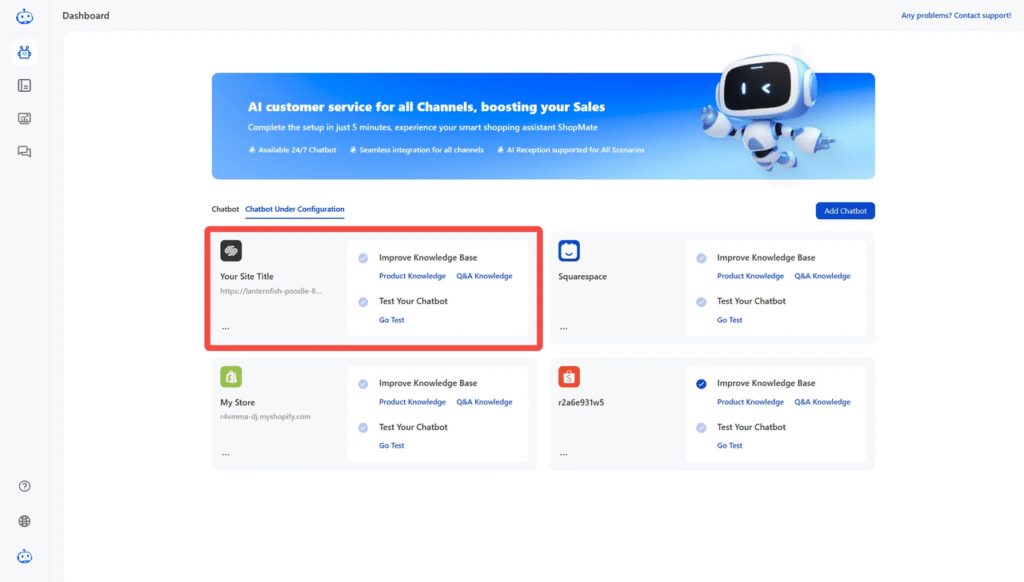This screenshot has height=582, width=1024.
Task: Toggle Improve Knowledge Base check on My Store card
Action: coord(363,384)
